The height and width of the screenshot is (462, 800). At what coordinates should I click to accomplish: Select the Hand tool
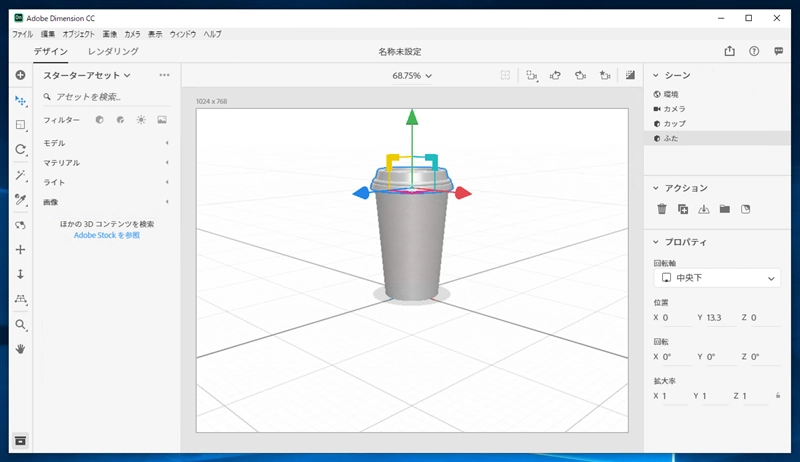pyautogui.click(x=20, y=349)
